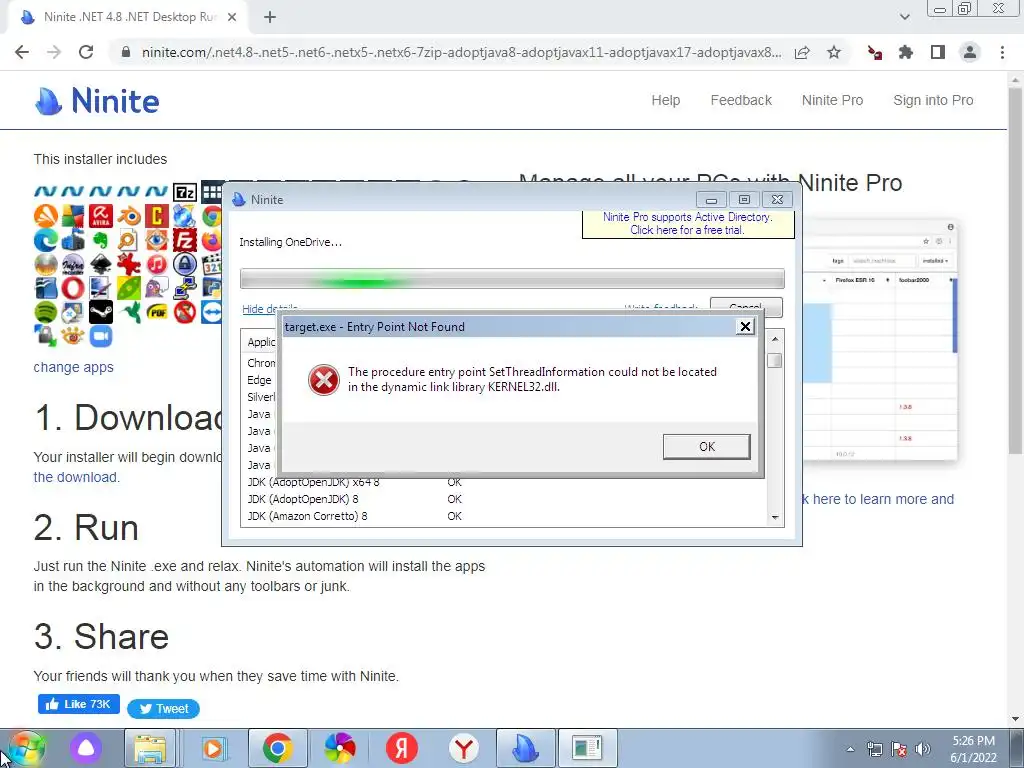Show hidden system tray icons
The image size is (1024, 768).
coord(850,749)
